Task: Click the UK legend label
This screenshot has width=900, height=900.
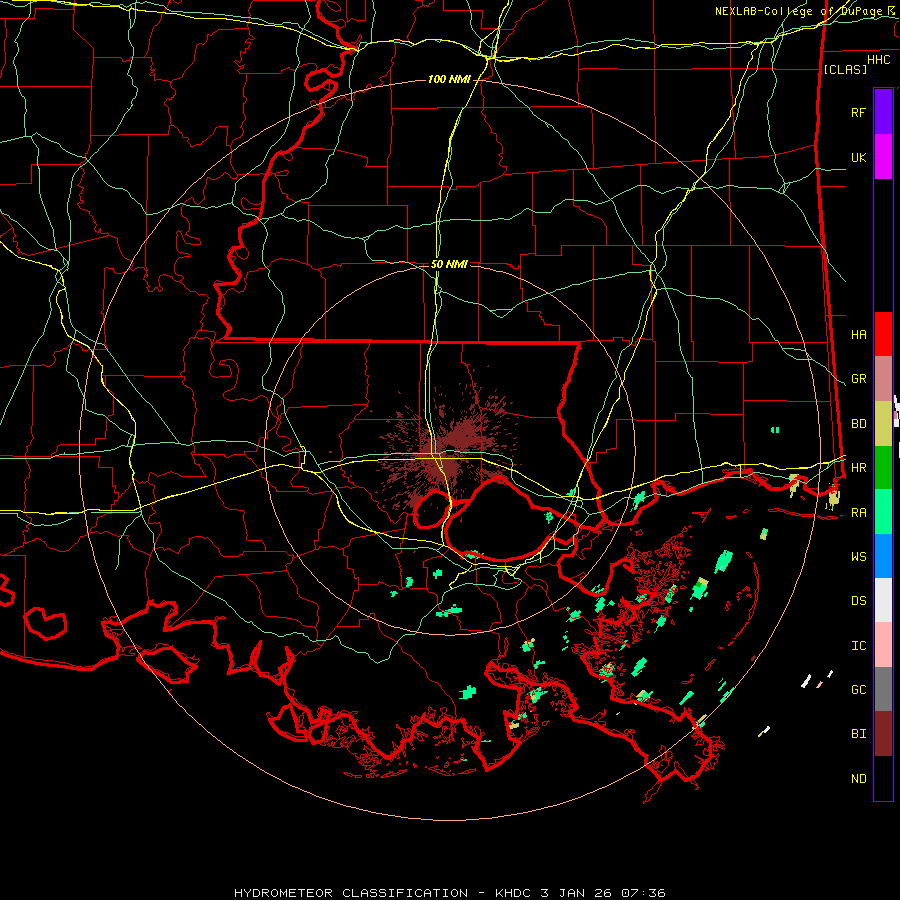Action: pos(858,157)
